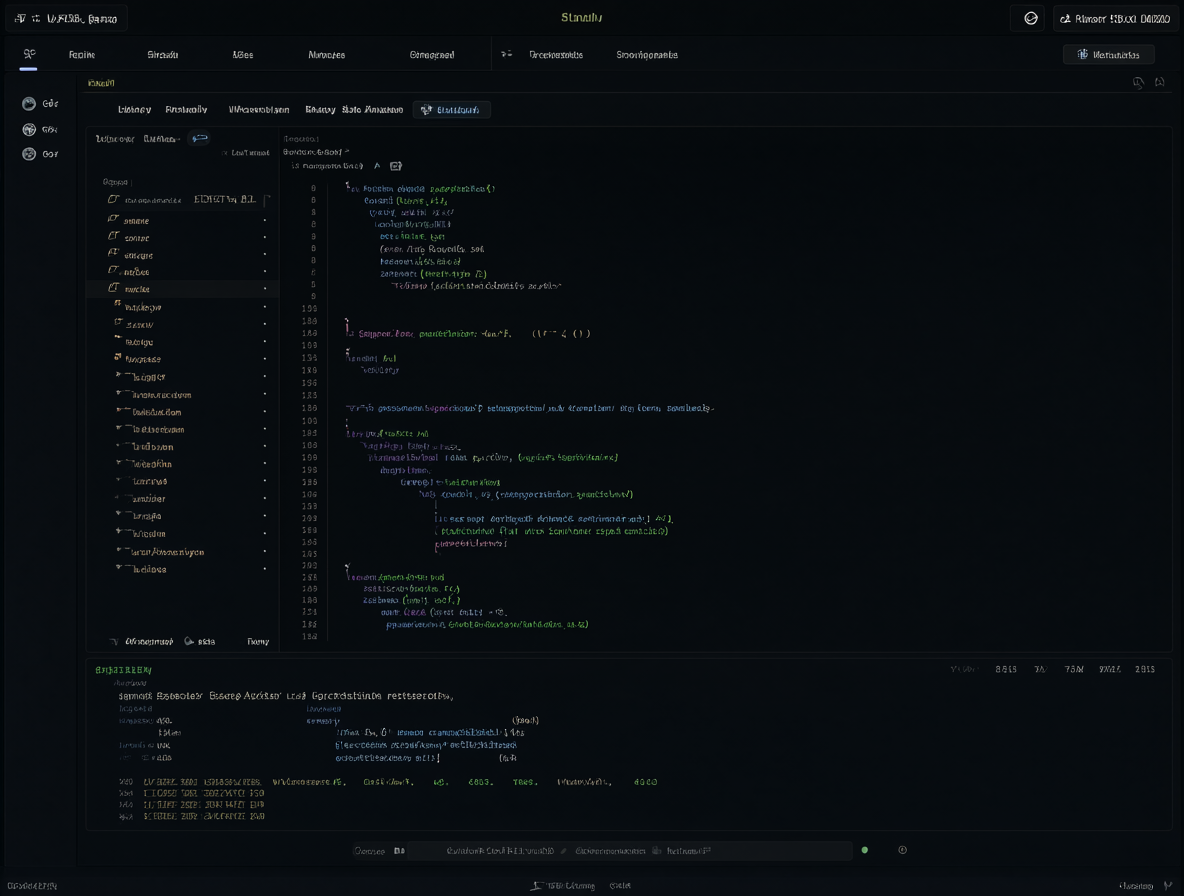1184x896 pixels.
Task: Click the topmost round icon in the left sidebar
Action: (29, 104)
